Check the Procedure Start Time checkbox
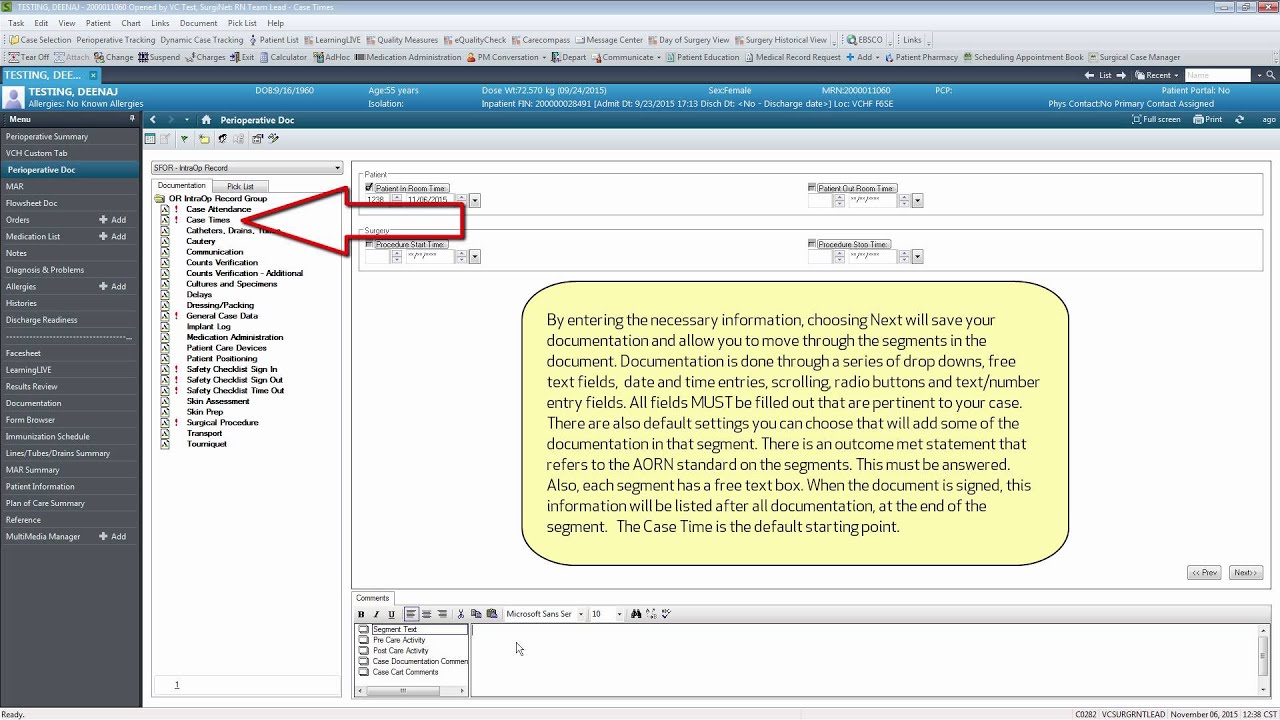 point(369,244)
